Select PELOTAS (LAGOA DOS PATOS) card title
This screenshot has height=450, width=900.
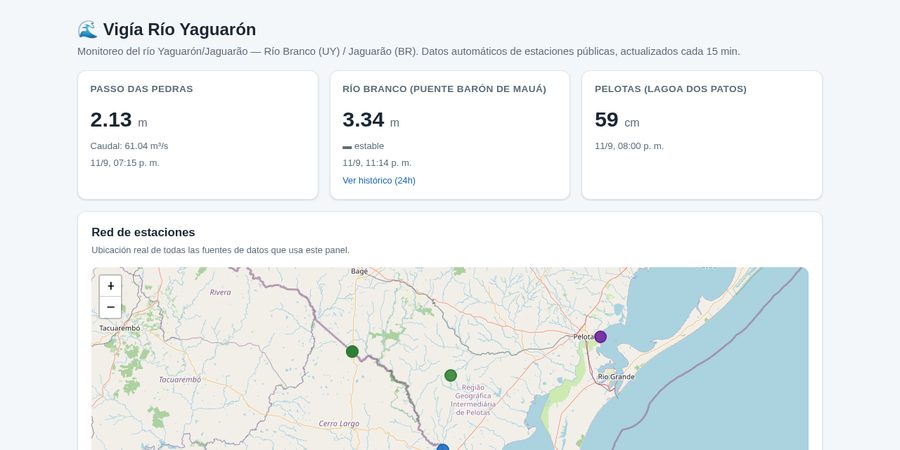tap(670, 89)
